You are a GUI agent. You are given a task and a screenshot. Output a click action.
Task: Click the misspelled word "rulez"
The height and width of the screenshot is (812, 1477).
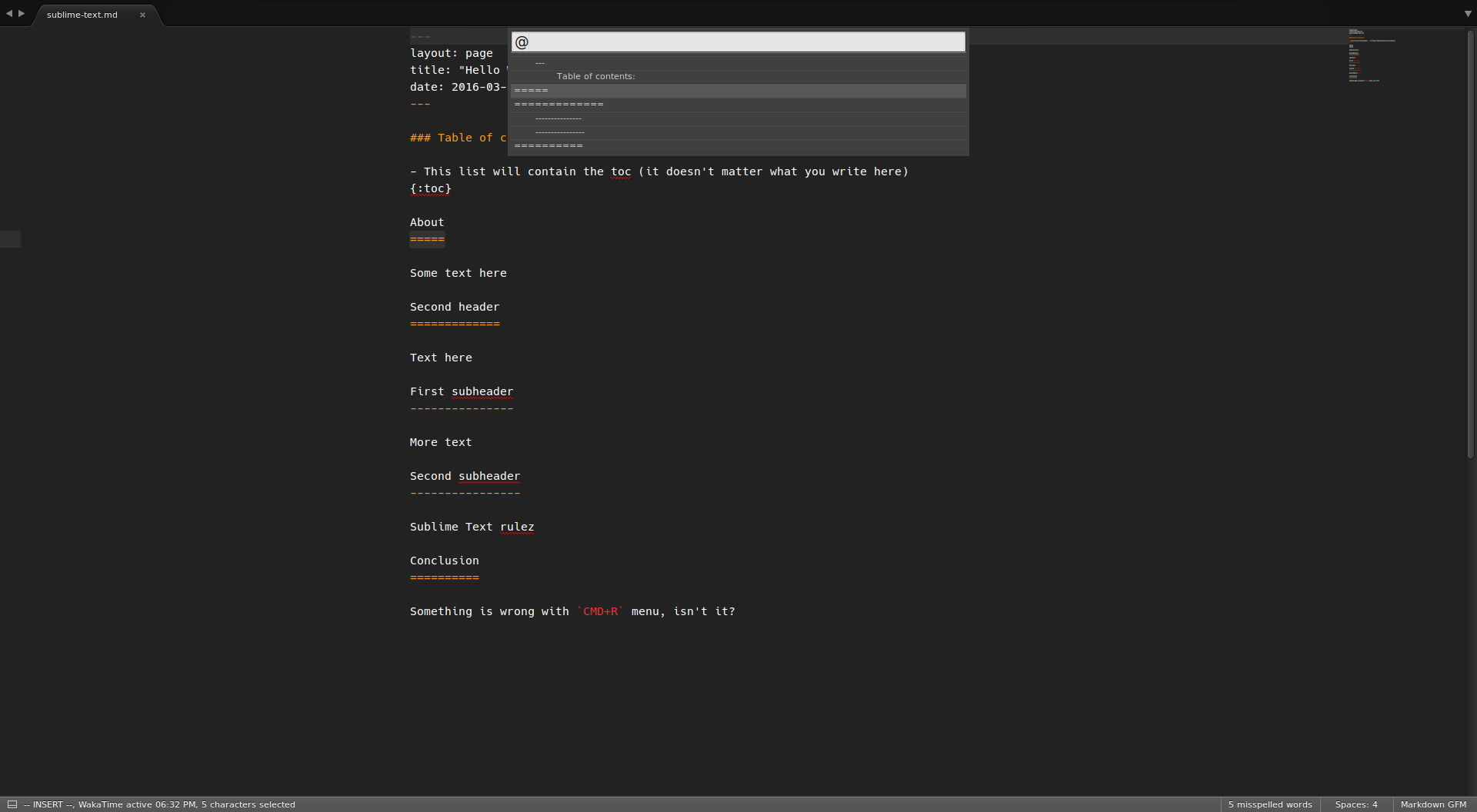point(517,527)
